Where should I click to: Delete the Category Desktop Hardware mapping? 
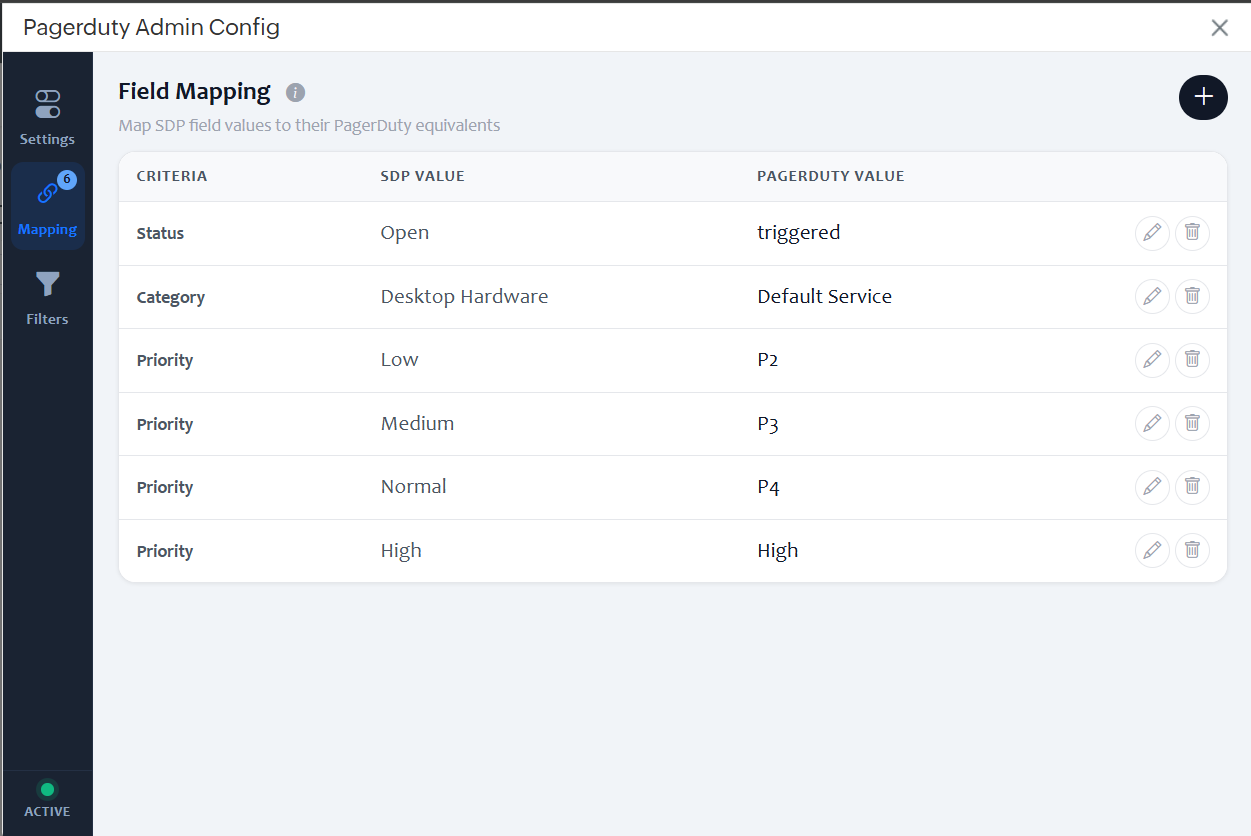1192,297
